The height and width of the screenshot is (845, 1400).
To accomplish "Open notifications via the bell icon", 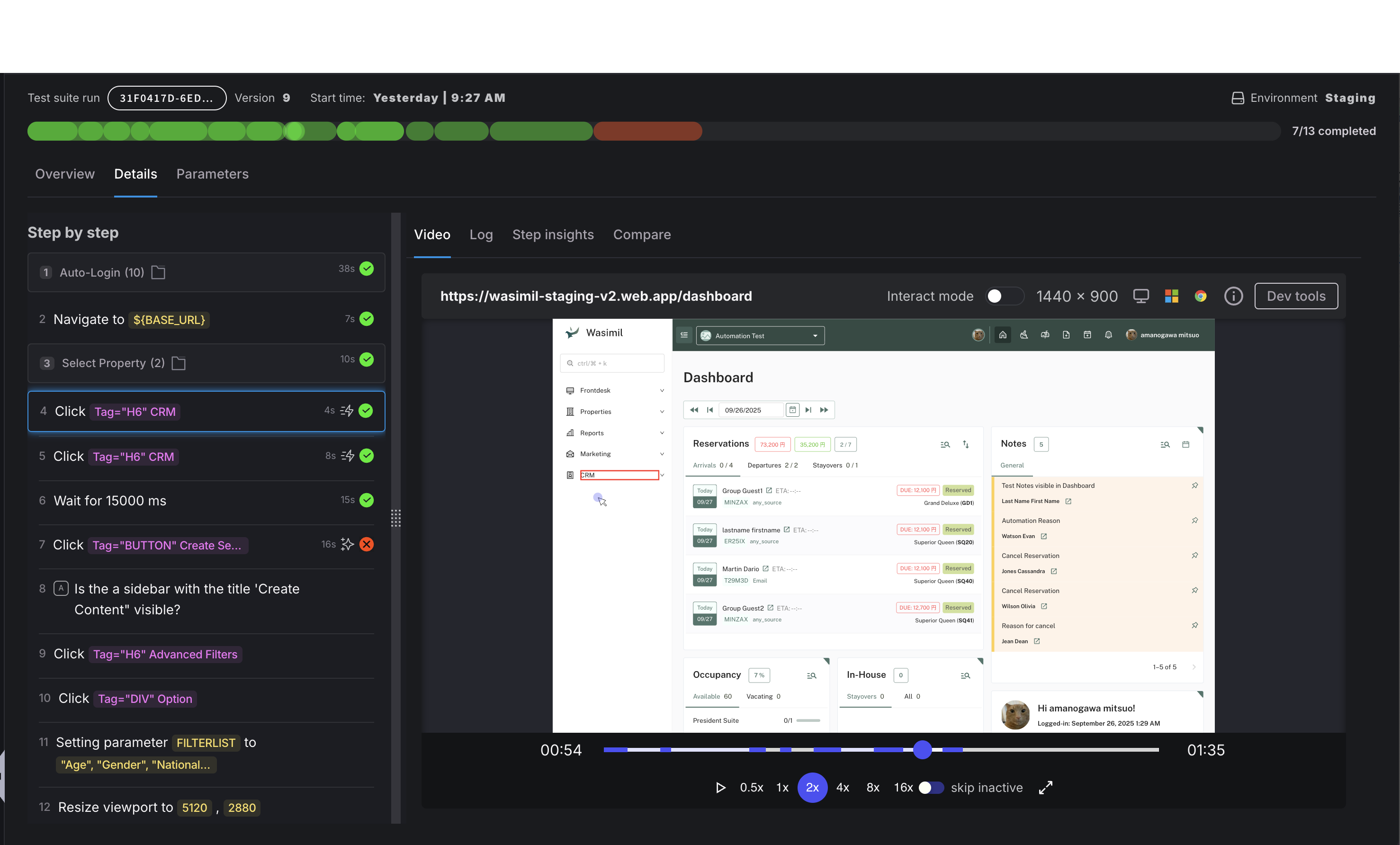I will [1108, 335].
